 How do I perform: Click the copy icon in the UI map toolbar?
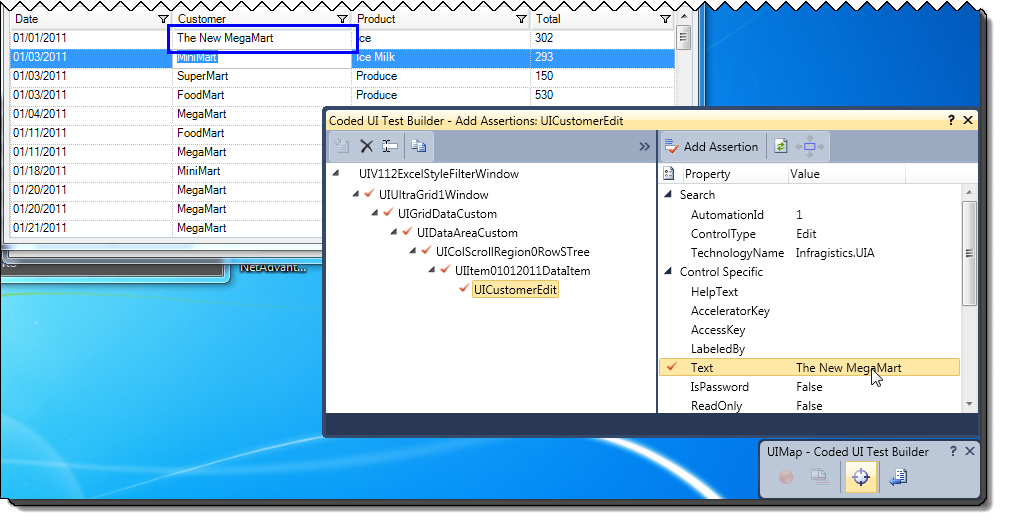(418, 146)
